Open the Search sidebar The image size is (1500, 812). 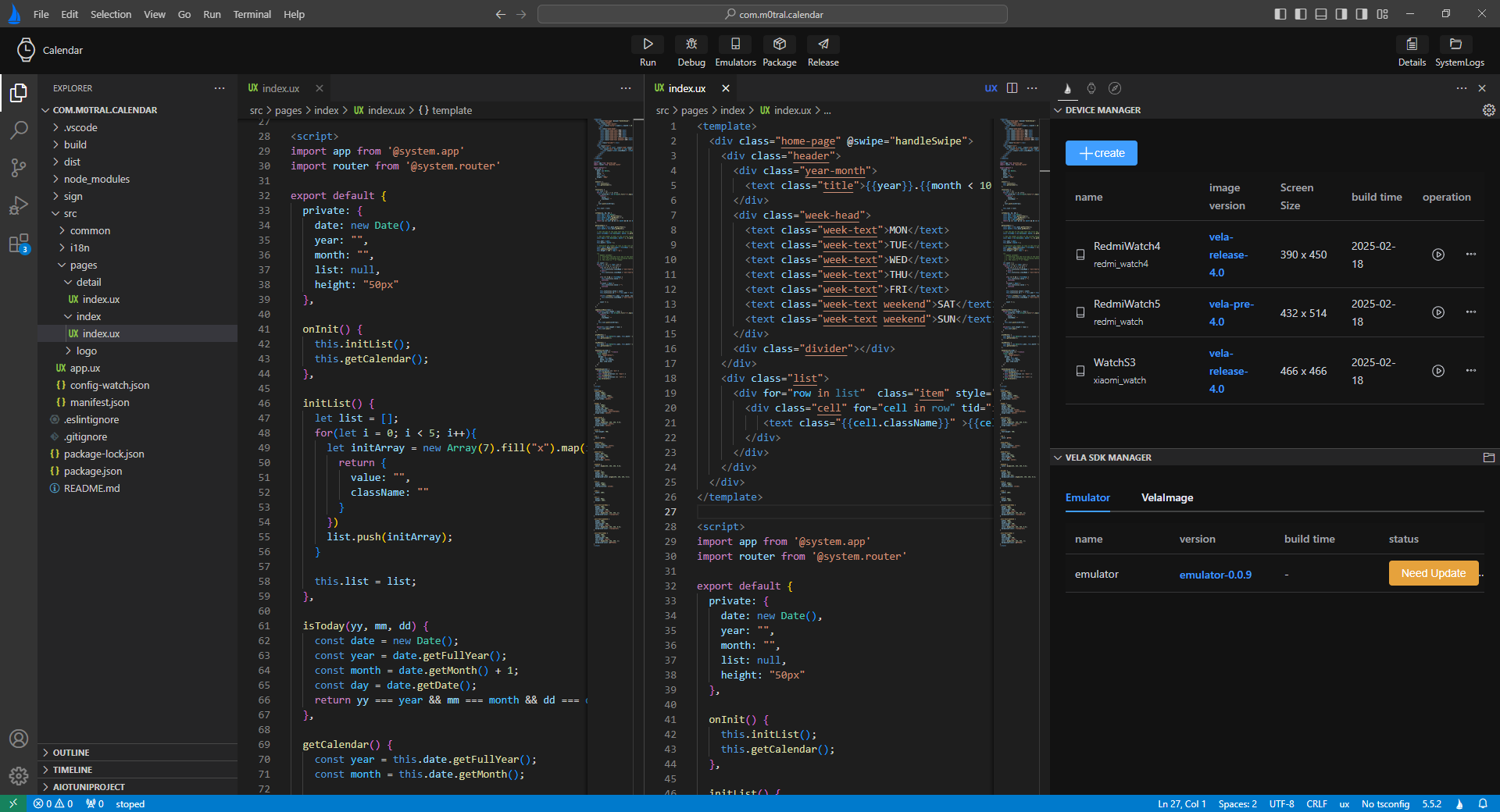click(x=19, y=130)
